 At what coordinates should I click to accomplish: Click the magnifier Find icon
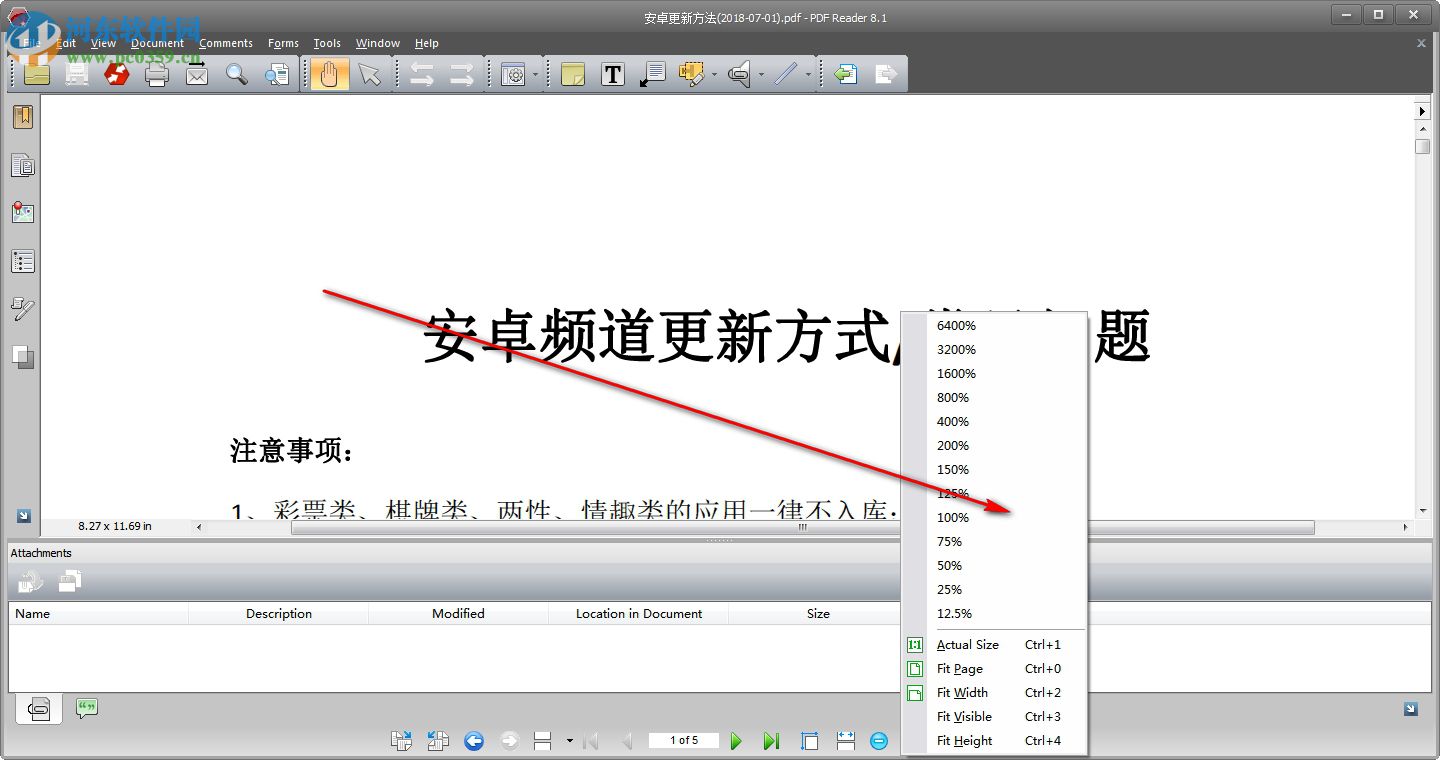(237, 74)
